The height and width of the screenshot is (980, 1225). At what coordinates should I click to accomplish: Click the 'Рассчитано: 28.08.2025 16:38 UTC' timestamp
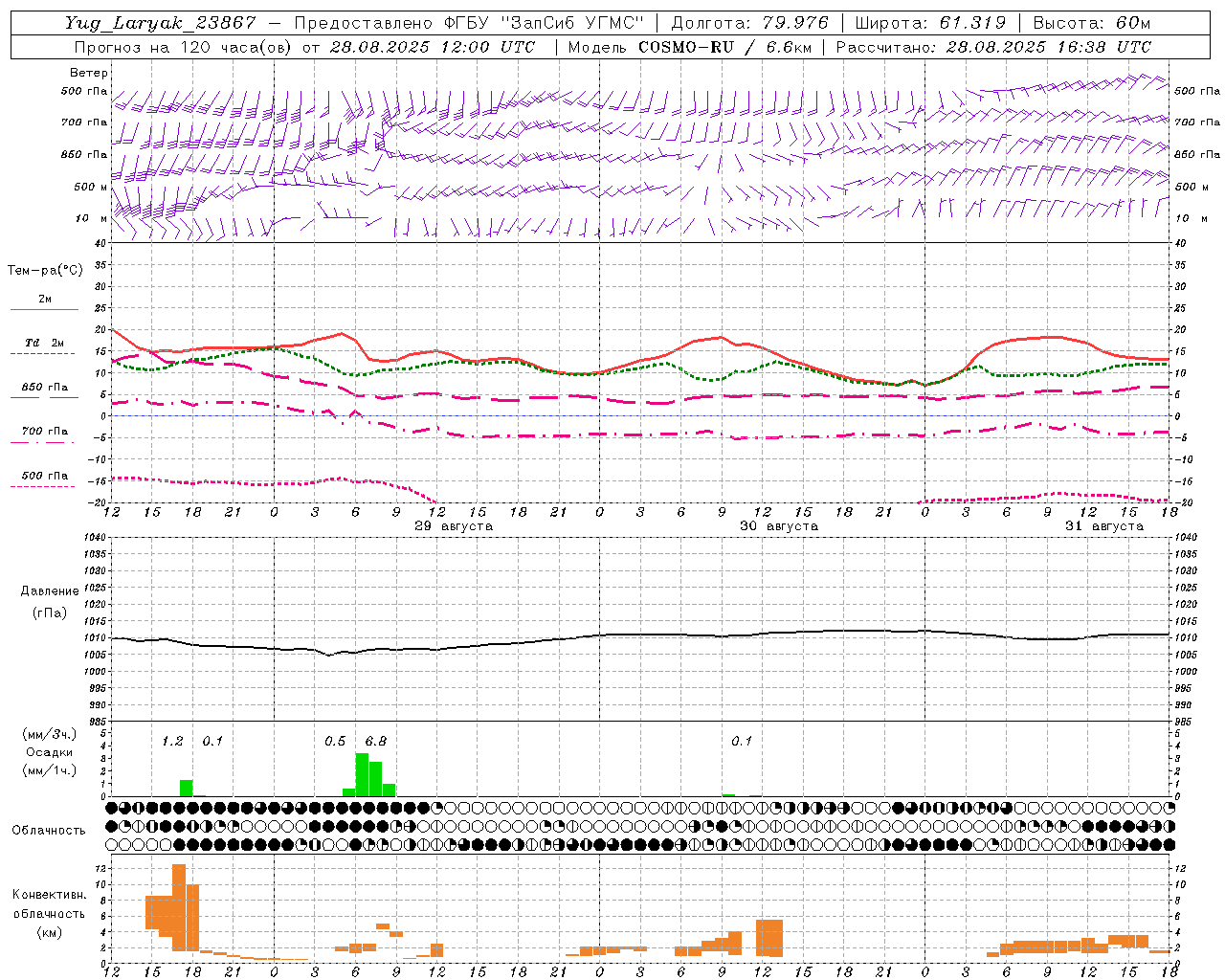click(993, 47)
